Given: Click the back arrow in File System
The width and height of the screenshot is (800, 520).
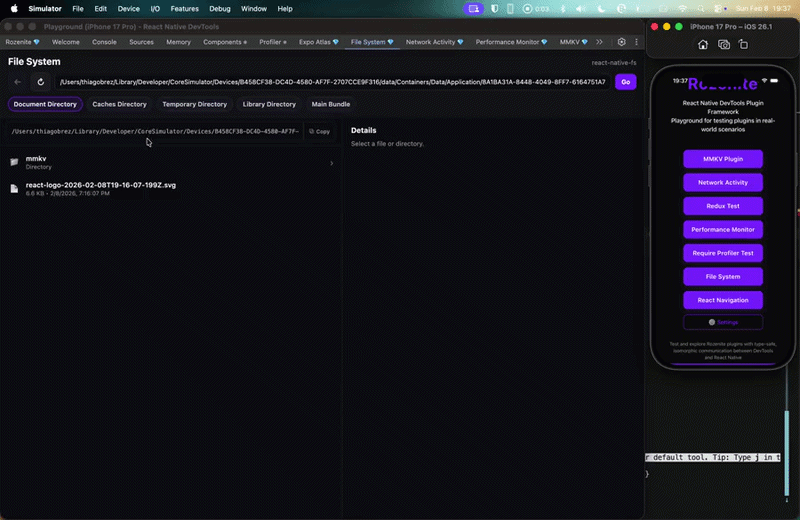Looking at the screenshot, I should pos(18,82).
